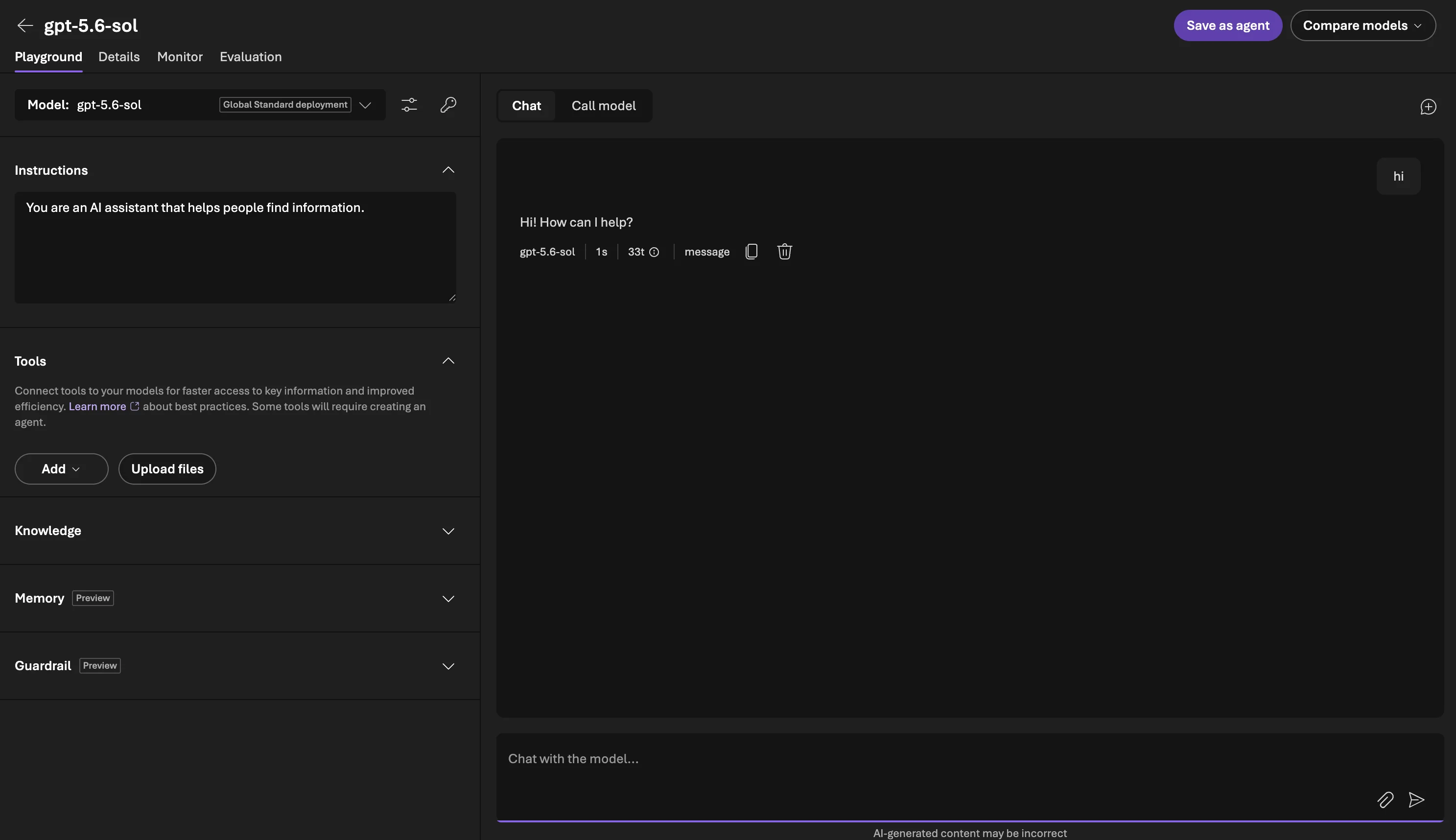Select the Chat tab
This screenshot has width=1456, height=840.
(x=527, y=106)
